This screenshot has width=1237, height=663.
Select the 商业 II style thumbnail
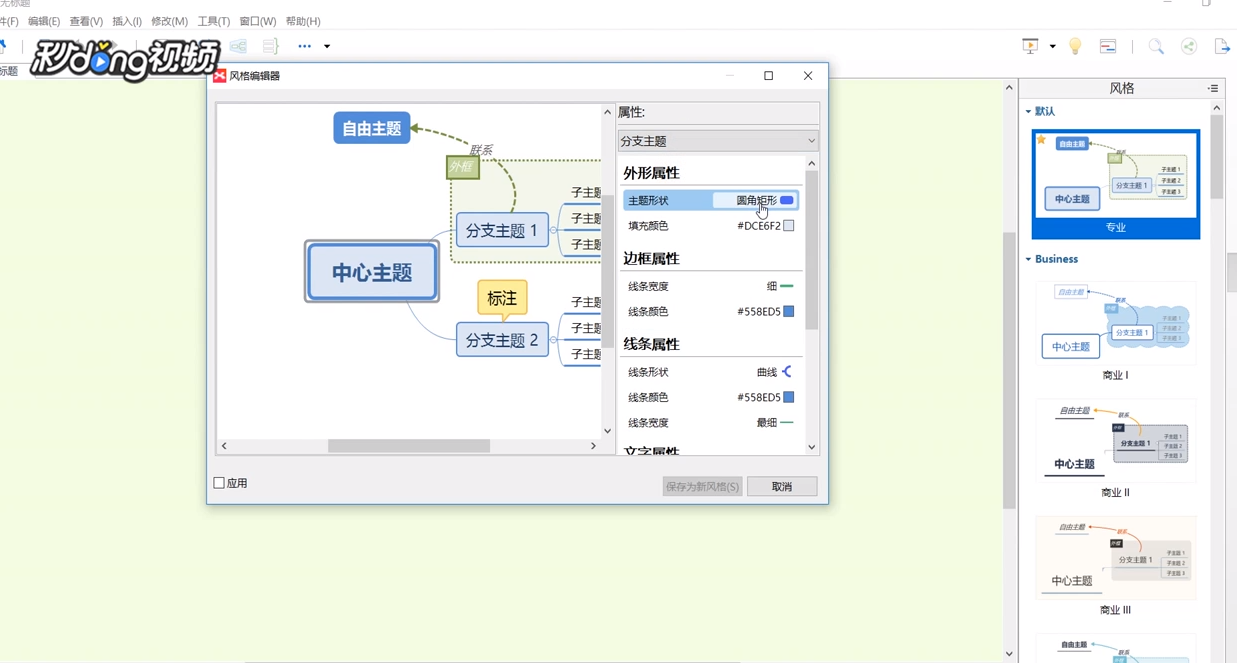tap(1115, 440)
